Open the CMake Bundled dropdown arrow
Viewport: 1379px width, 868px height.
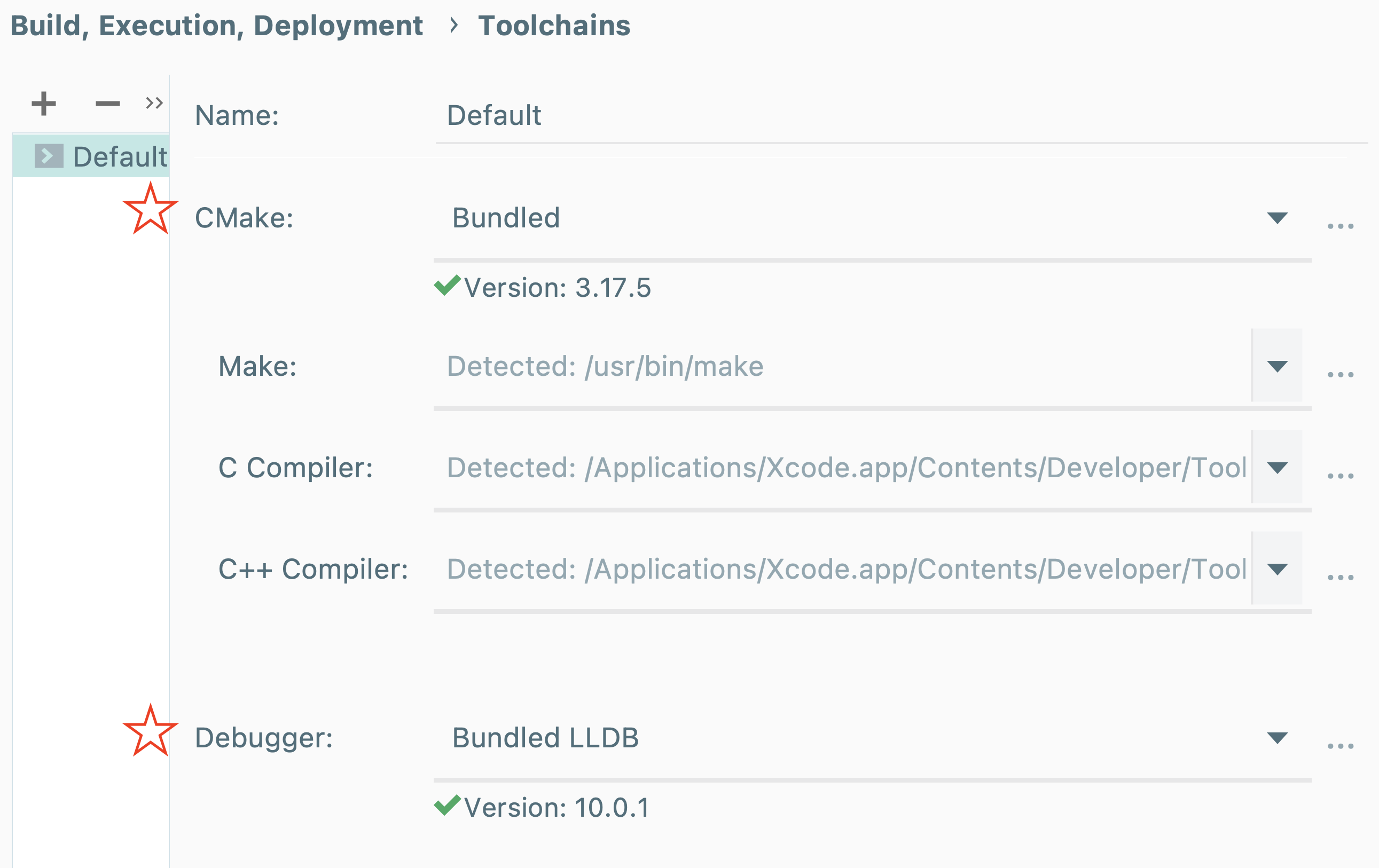coord(1277,218)
